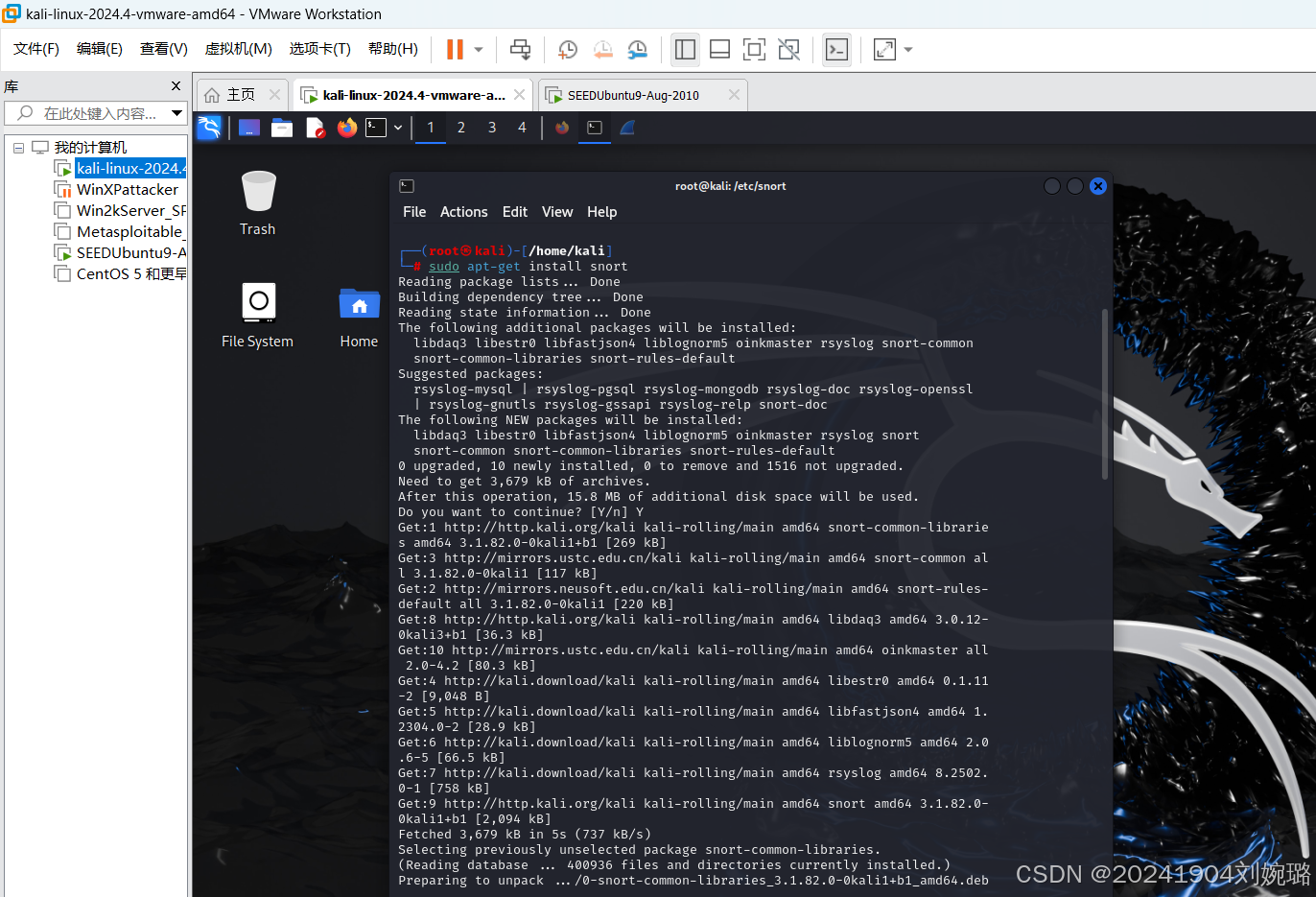The image size is (1316, 897).
Task: Open the 查看(V) menu
Action: pos(164,49)
